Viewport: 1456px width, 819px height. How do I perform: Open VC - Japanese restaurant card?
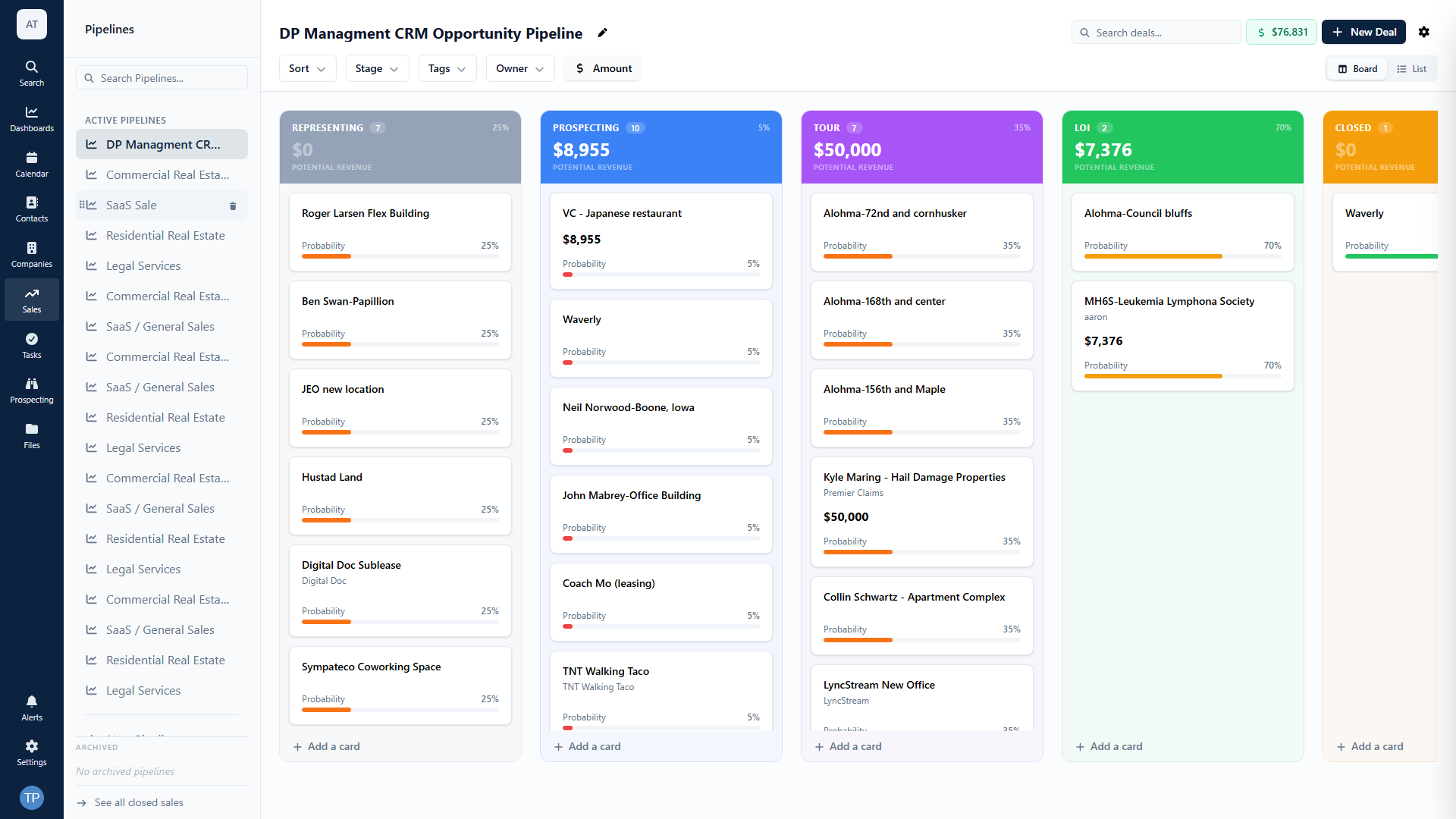(661, 241)
